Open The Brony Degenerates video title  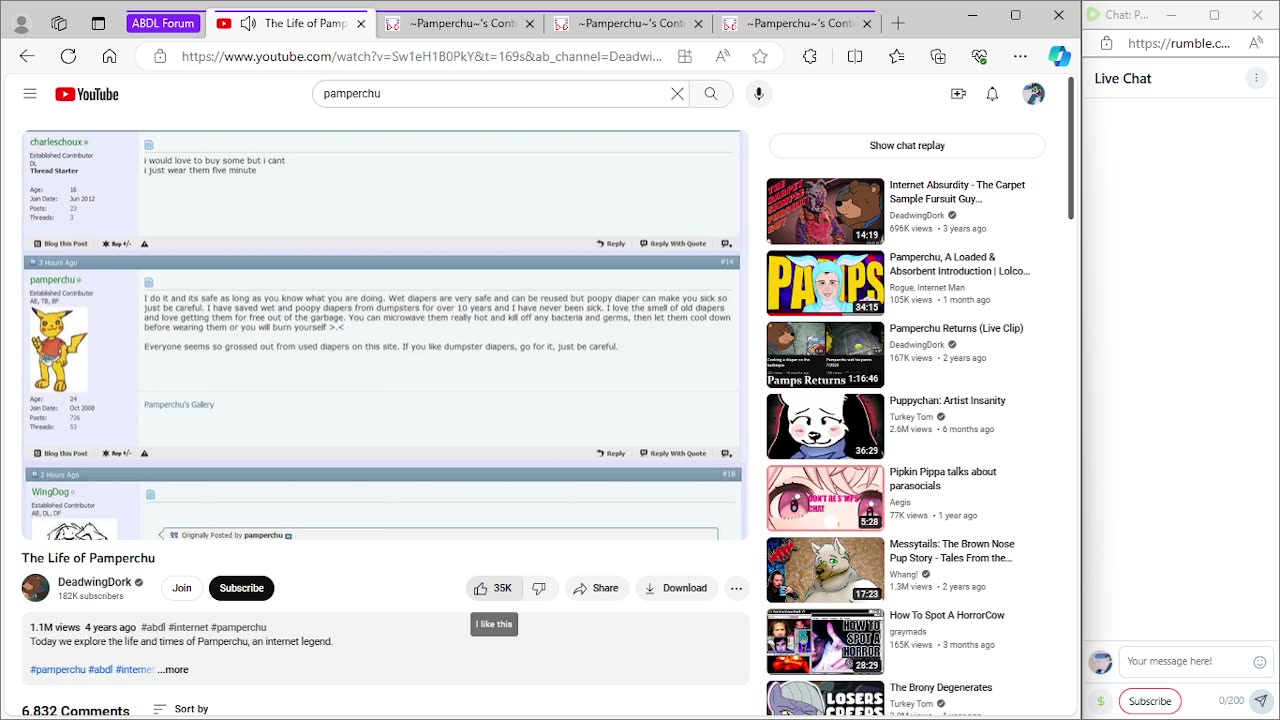941,688
